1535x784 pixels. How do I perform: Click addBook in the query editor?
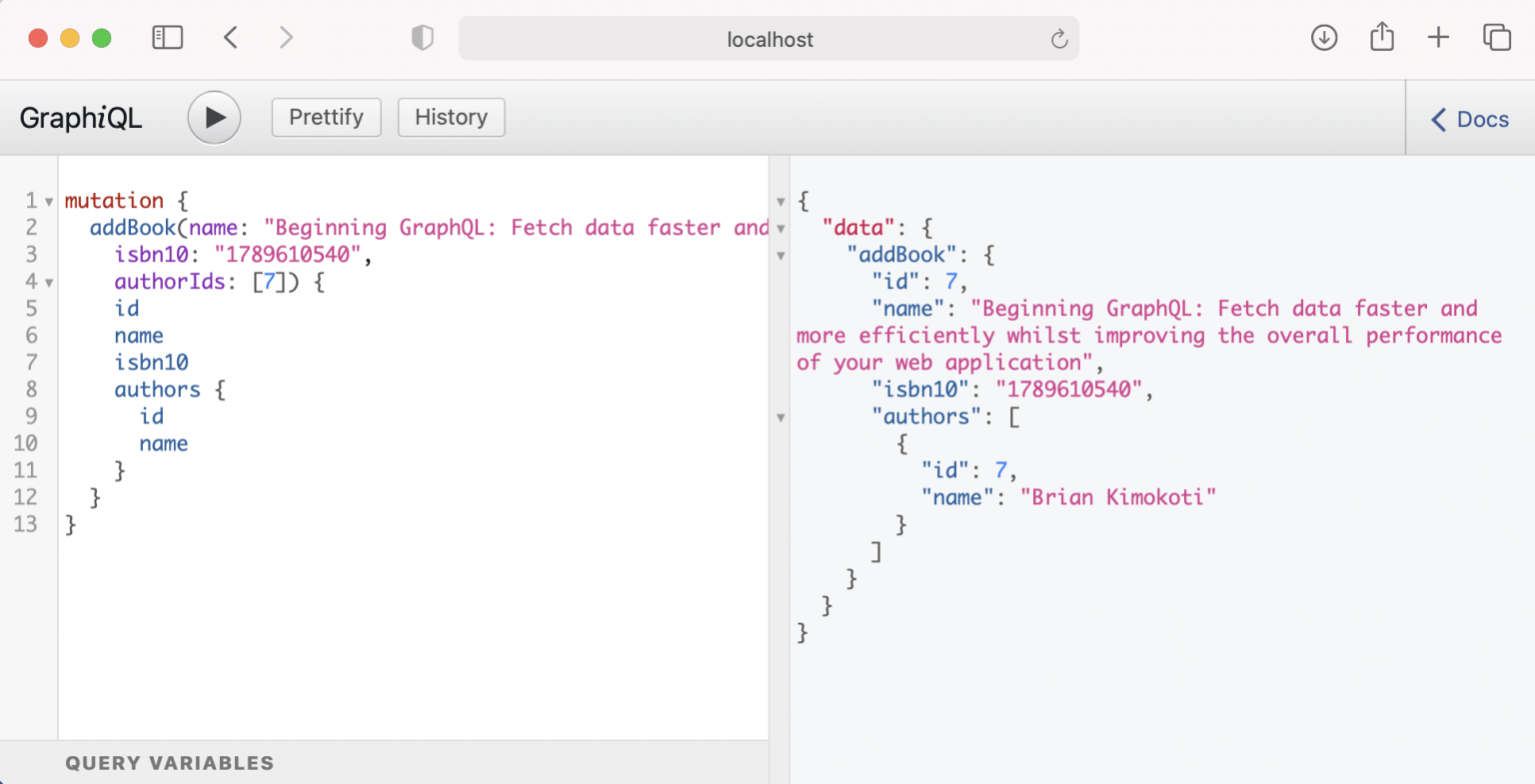point(133,228)
